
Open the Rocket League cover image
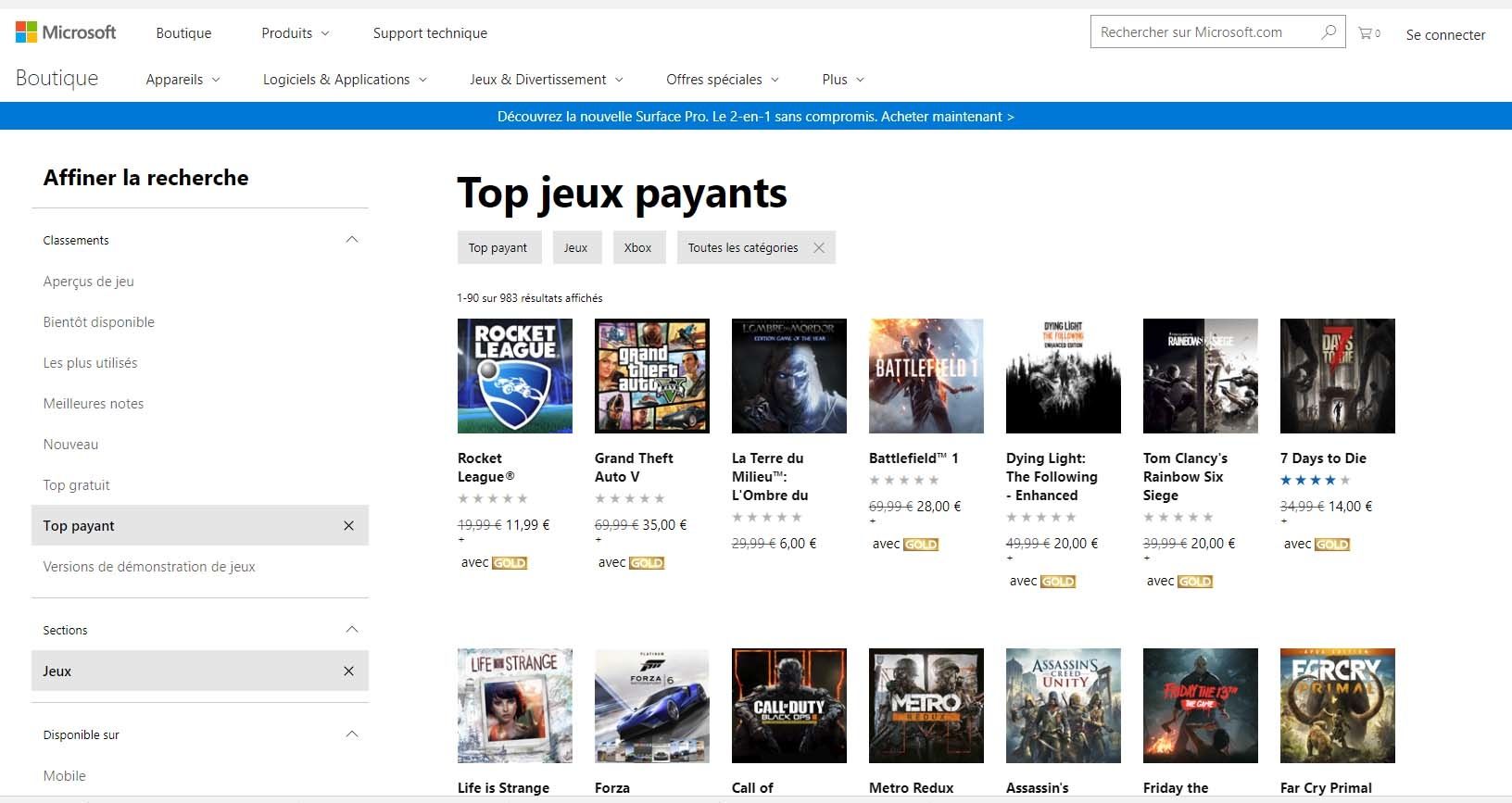(x=515, y=376)
